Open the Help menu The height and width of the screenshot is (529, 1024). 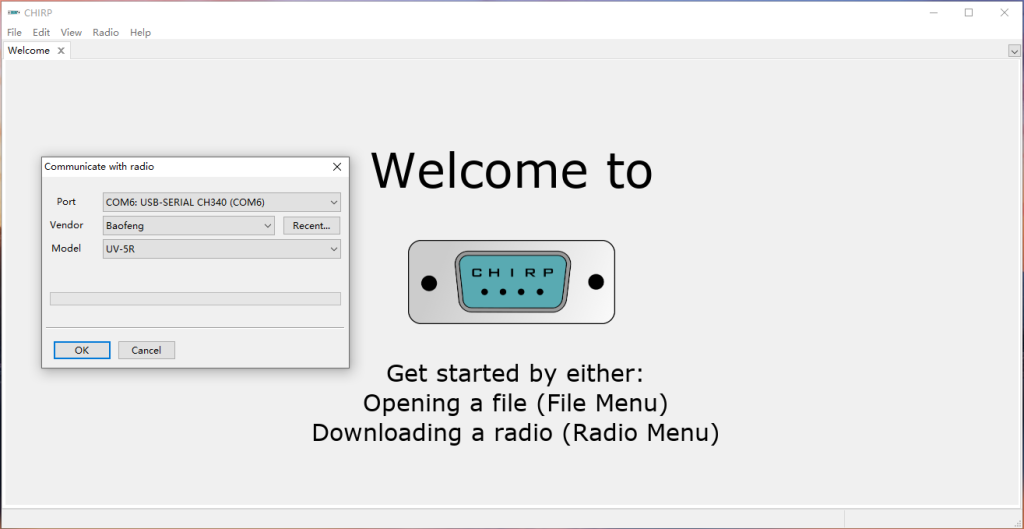140,32
